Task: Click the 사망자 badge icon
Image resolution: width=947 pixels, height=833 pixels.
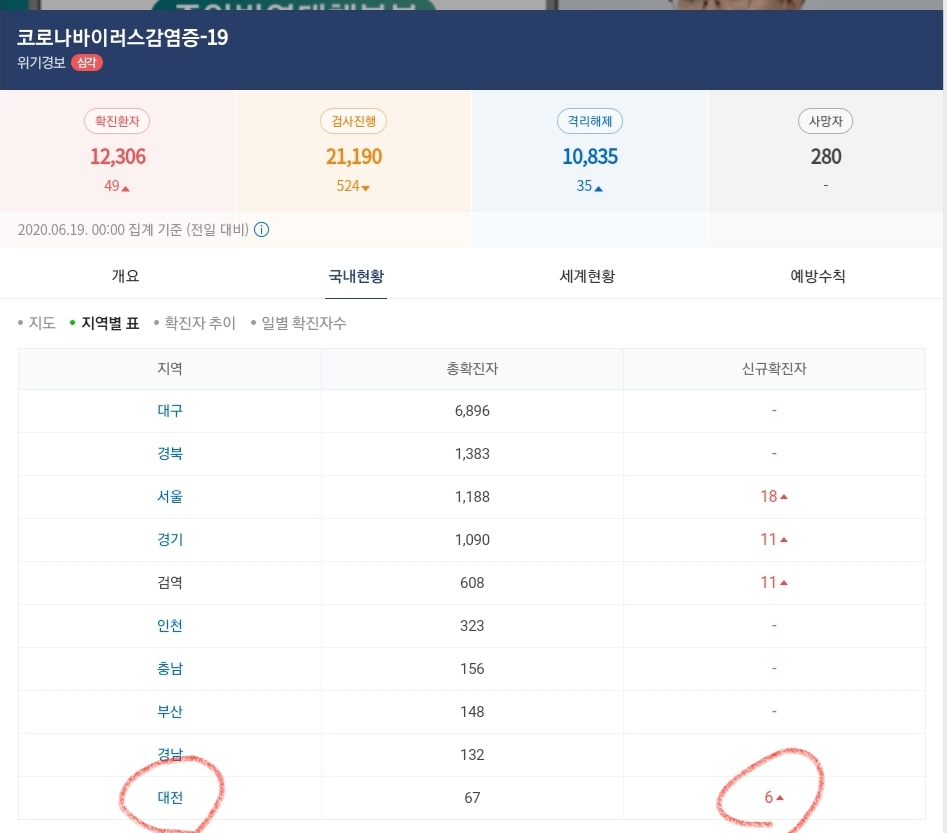Action: tap(825, 121)
